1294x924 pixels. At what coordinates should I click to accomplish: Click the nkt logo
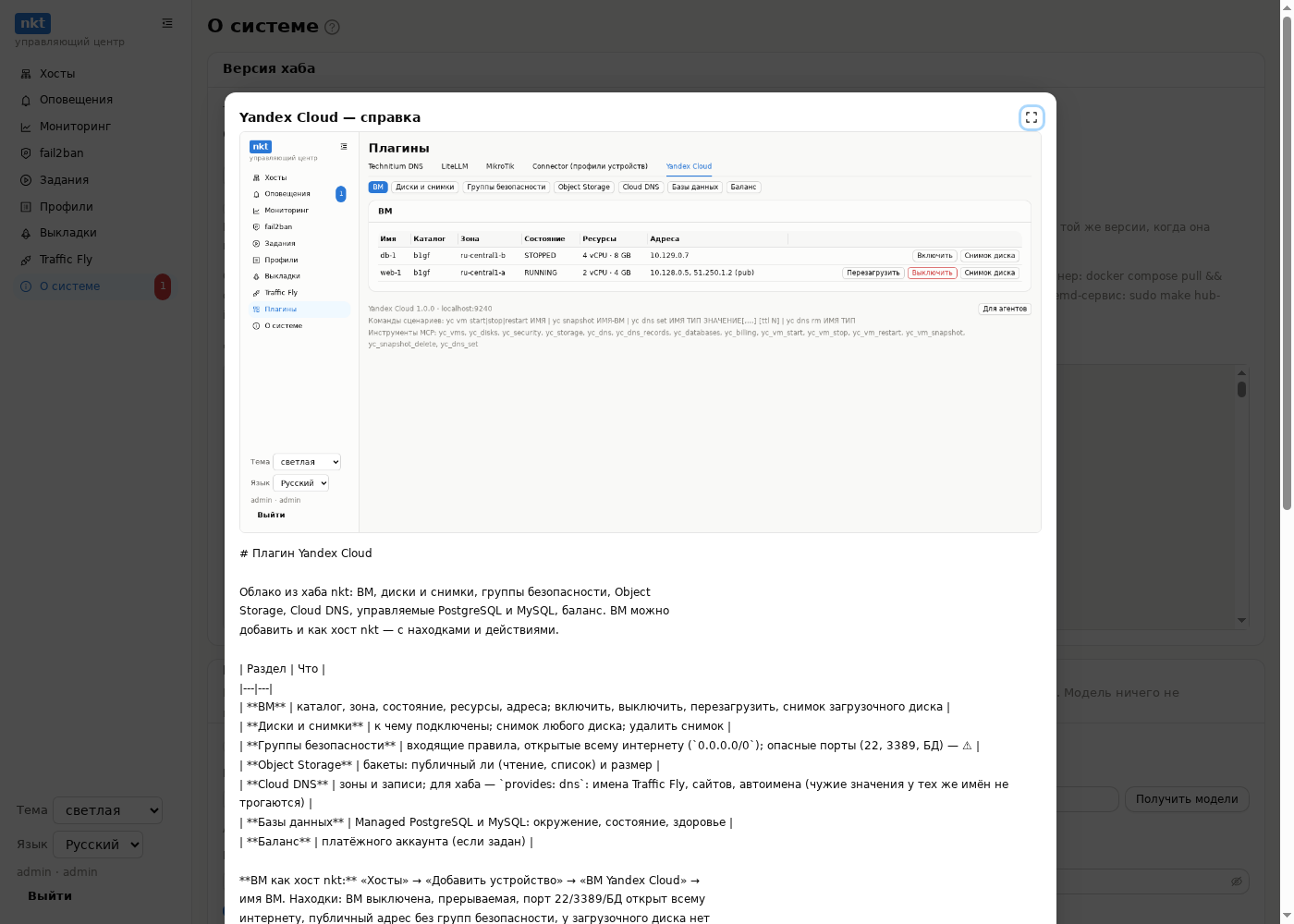(32, 23)
